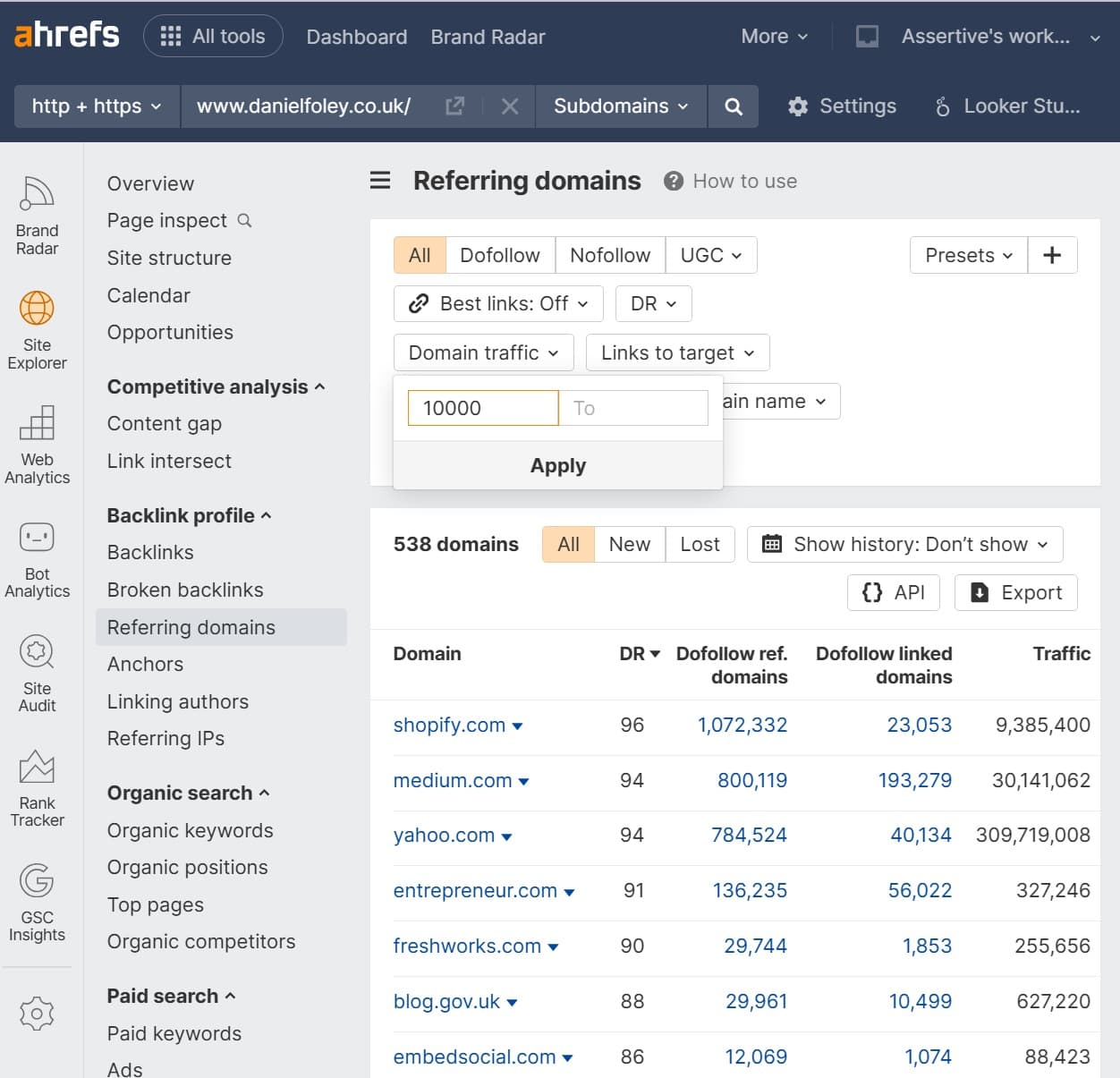The width and height of the screenshot is (1120, 1078).
Task: Open Links to target dropdown
Action: [677, 352]
